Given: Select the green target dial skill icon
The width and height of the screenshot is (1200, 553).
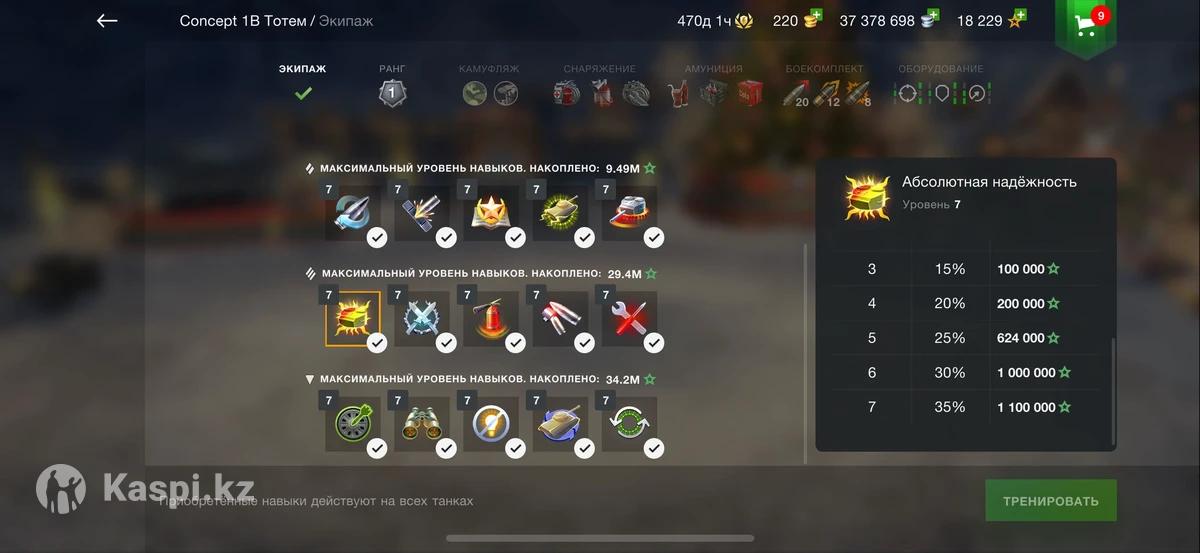Looking at the screenshot, I should tap(353, 425).
